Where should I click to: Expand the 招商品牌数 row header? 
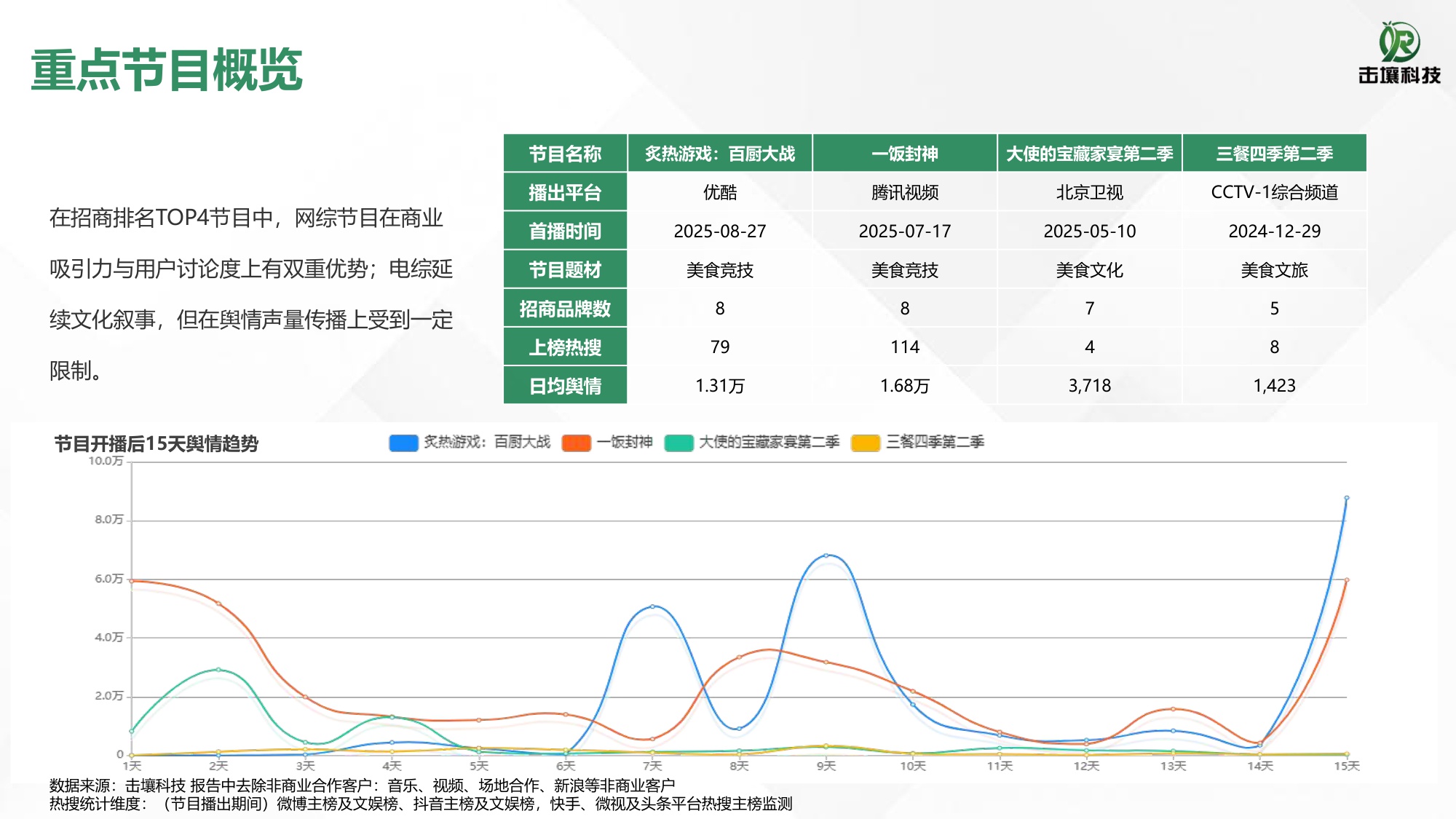pos(566,309)
